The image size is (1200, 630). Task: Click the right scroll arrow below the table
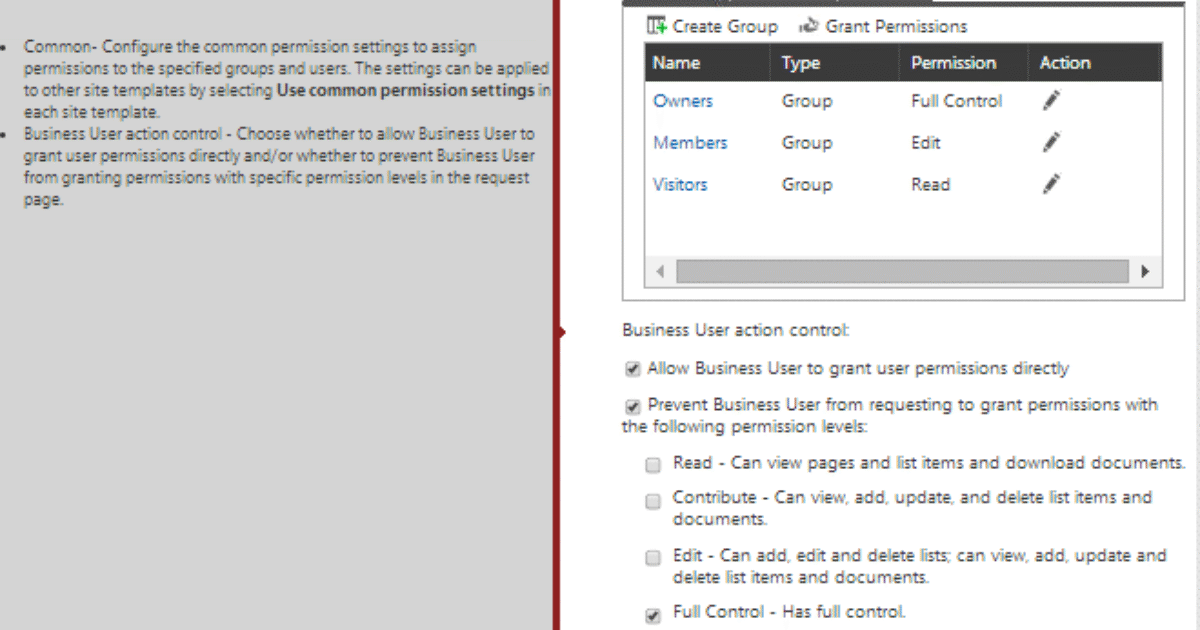pyautogui.click(x=1144, y=271)
